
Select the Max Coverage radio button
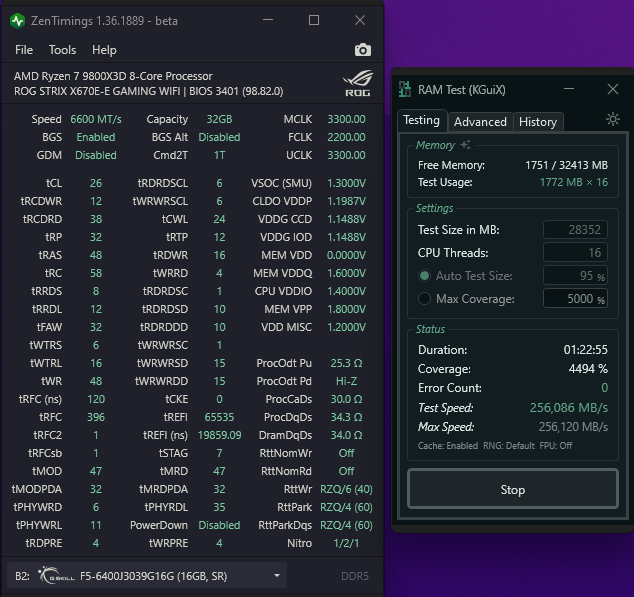pyautogui.click(x=424, y=299)
